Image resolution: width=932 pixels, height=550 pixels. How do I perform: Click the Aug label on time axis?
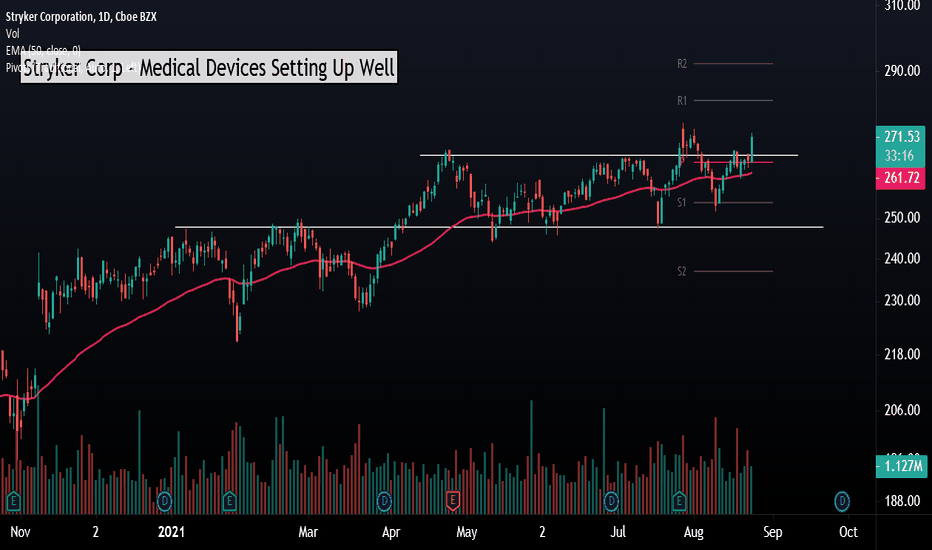coord(694,532)
